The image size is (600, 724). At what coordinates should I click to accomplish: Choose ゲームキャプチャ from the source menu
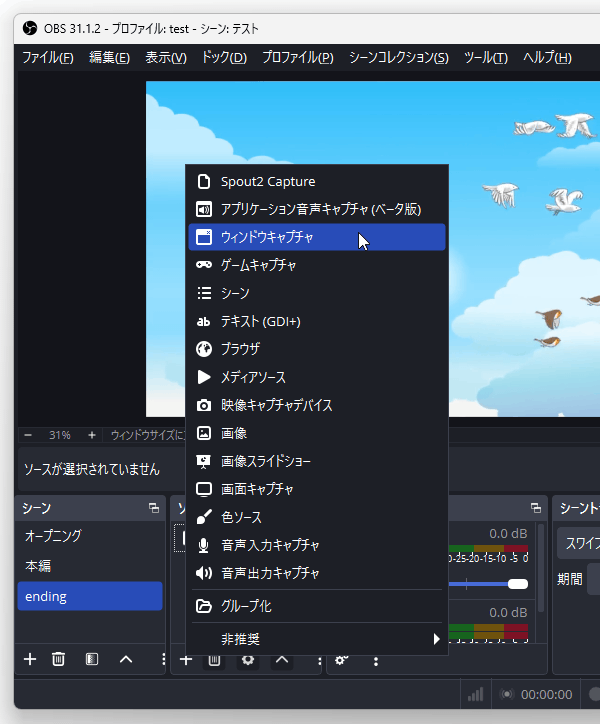(x=258, y=265)
